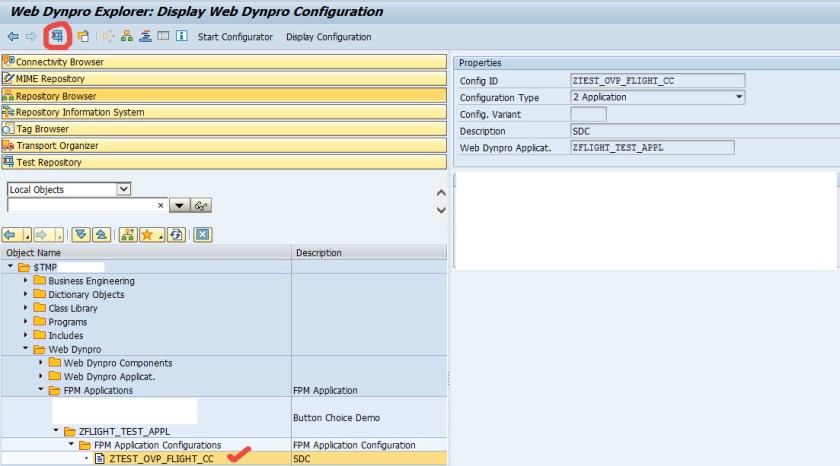Viewport: 840px width, 466px height.
Task: Collapse the $TMP package node
Action: click(10, 266)
